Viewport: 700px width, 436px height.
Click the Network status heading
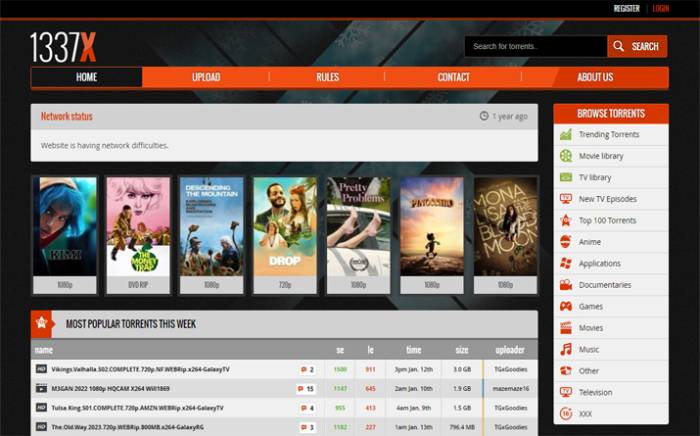tap(67, 116)
